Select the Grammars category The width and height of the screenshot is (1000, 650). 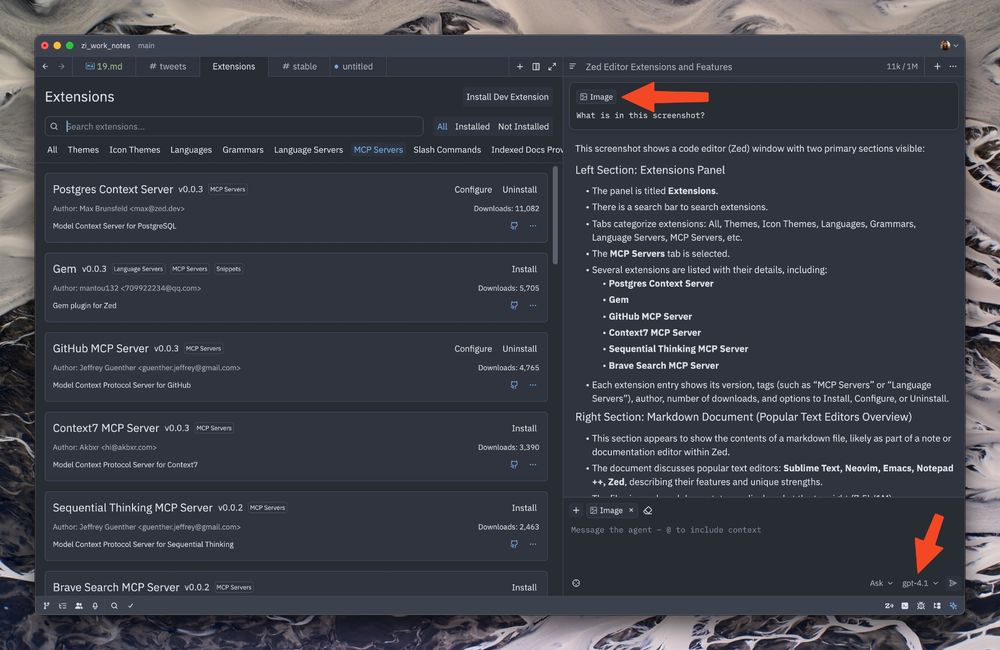pos(242,150)
